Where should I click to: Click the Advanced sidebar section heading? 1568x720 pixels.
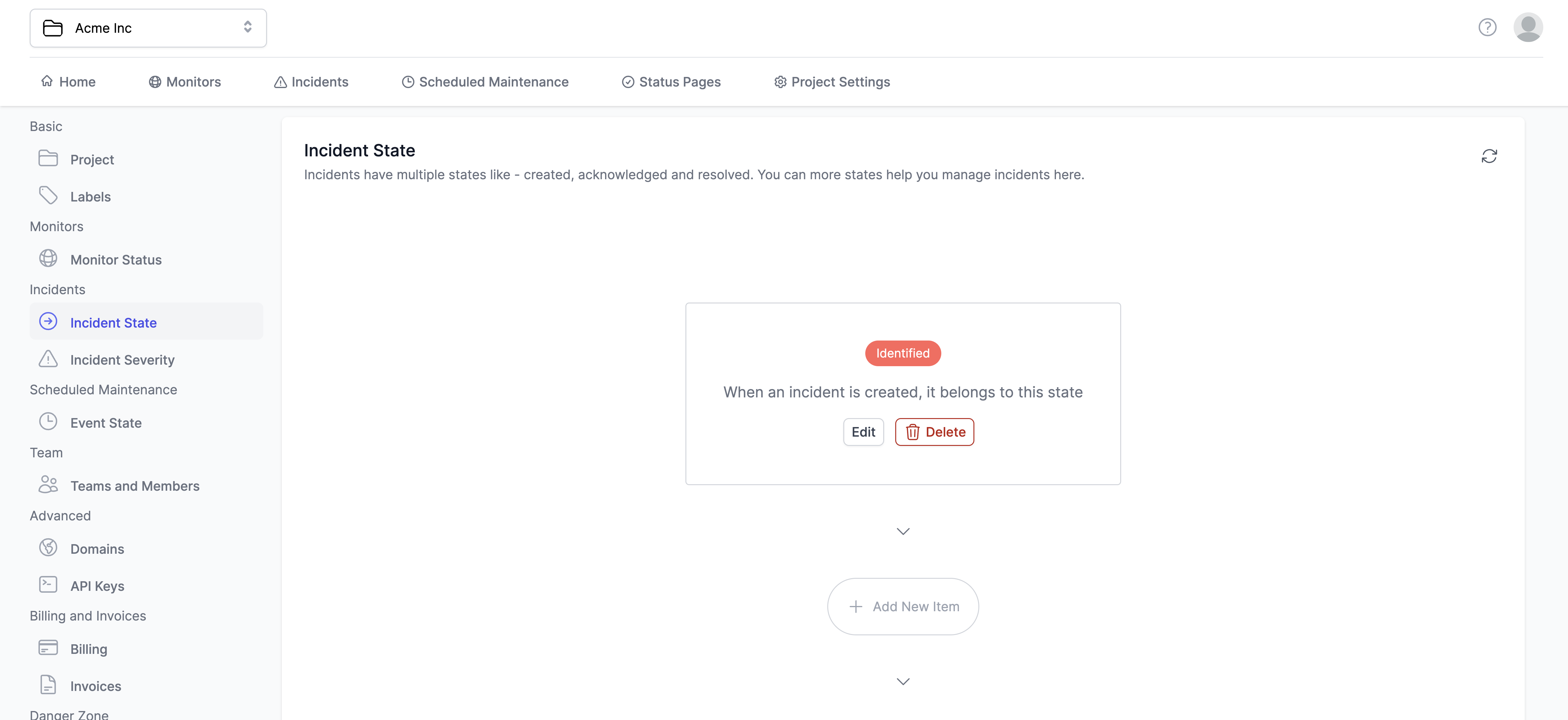60,516
